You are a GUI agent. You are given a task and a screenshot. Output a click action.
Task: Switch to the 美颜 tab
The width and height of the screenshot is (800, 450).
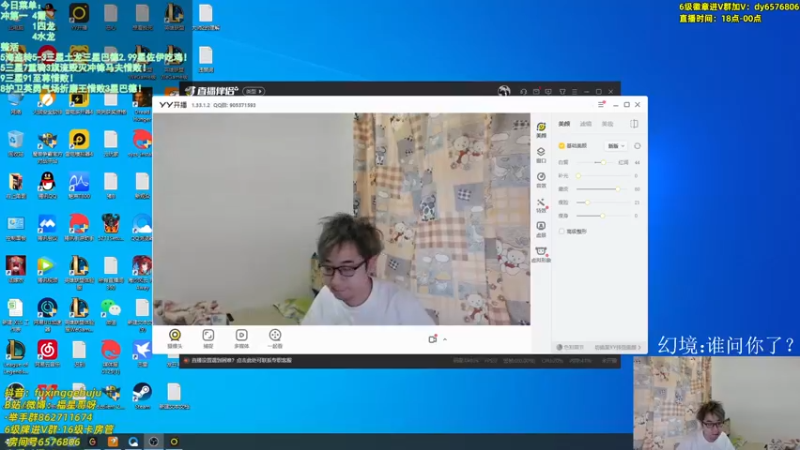click(564, 123)
